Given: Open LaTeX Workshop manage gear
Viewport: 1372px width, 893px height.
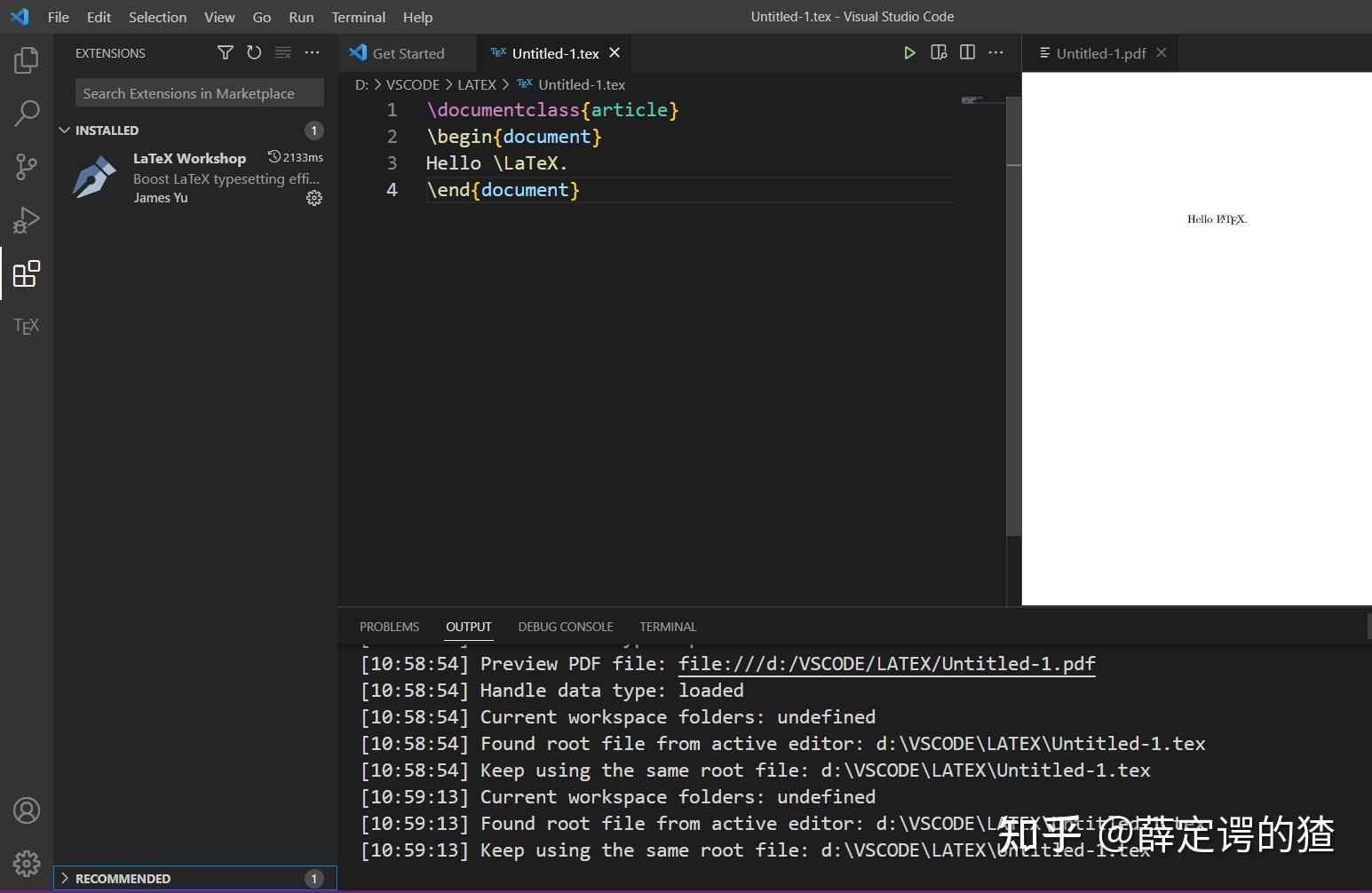Looking at the screenshot, I should (314, 198).
